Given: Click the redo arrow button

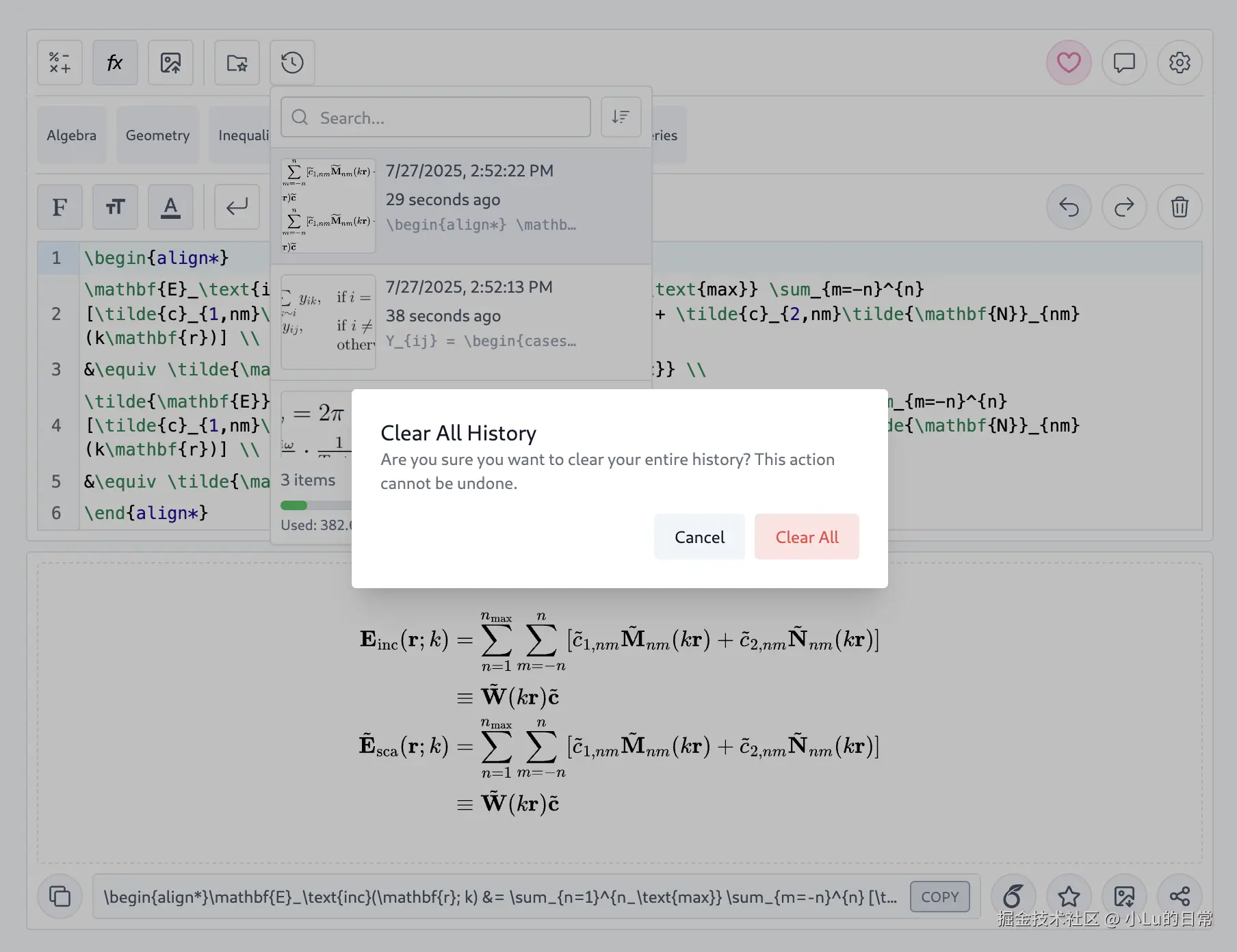Looking at the screenshot, I should click(x=1123, y=207).
